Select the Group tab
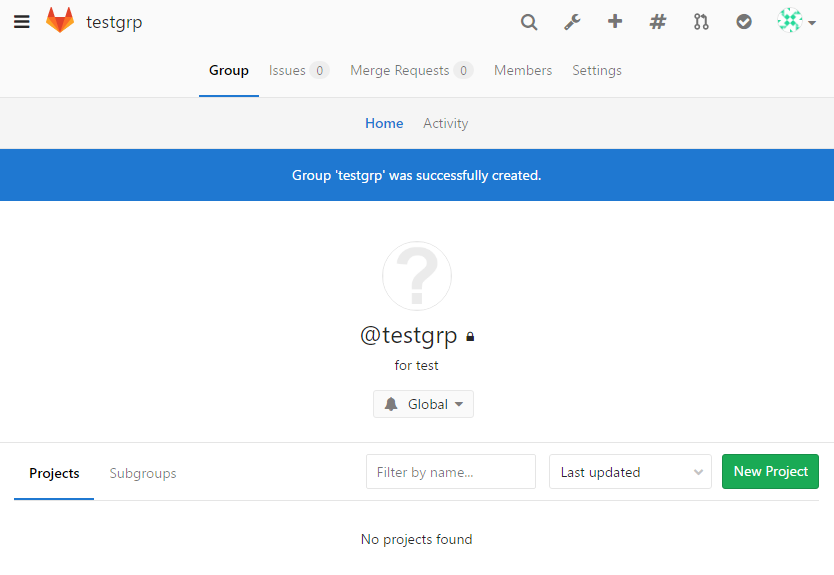 (x=229, y=71)
